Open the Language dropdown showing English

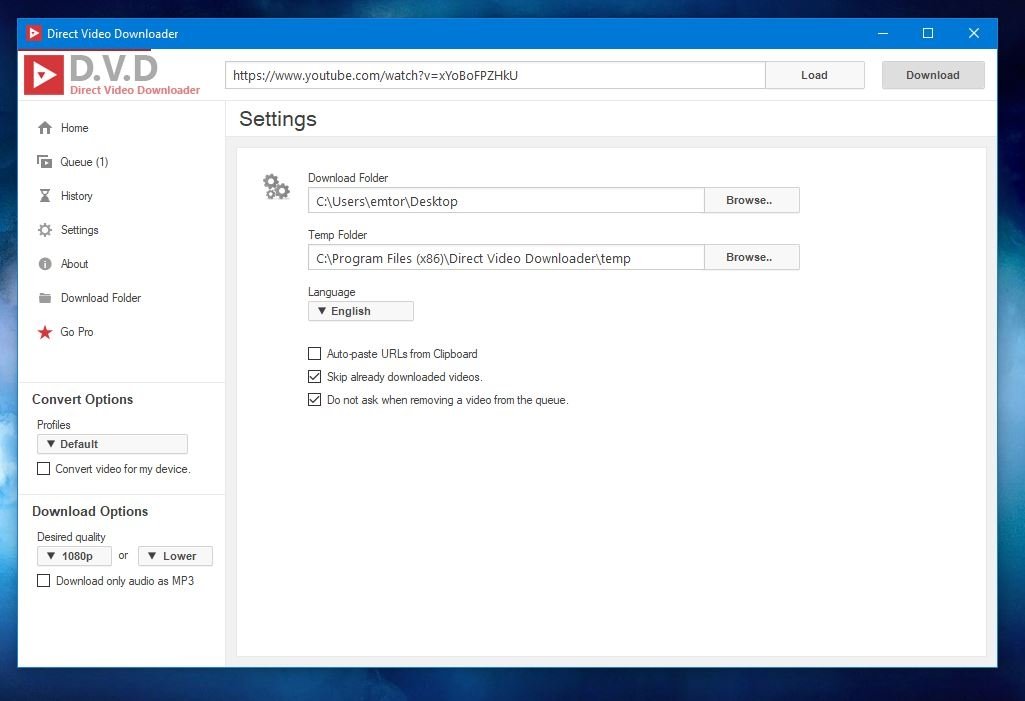pyautogui.click(x=361, y=311)
